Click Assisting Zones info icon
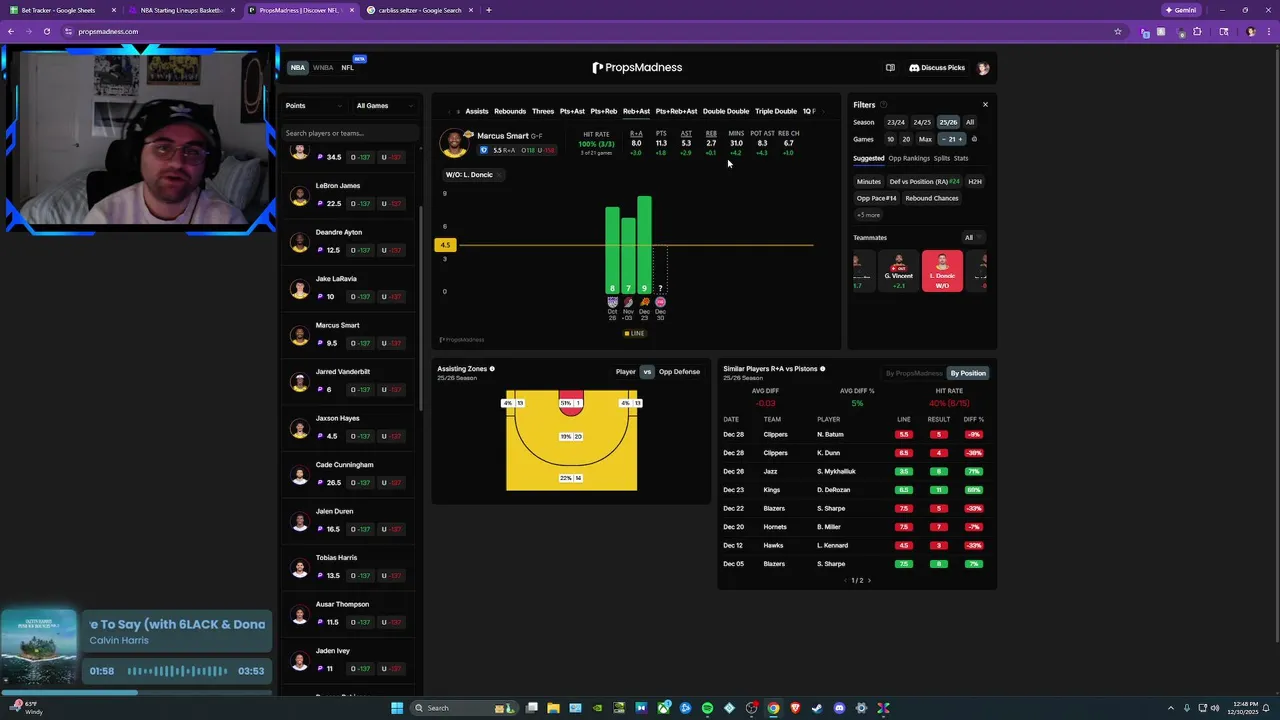Image resolution: width=1280 pixels, height=720 pixels. coord(492,369)
